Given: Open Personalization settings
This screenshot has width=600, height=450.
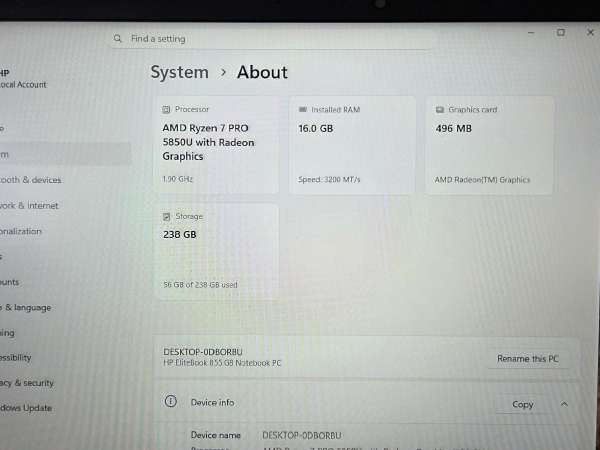Looking at the screenshot, I should click(21, 231).
